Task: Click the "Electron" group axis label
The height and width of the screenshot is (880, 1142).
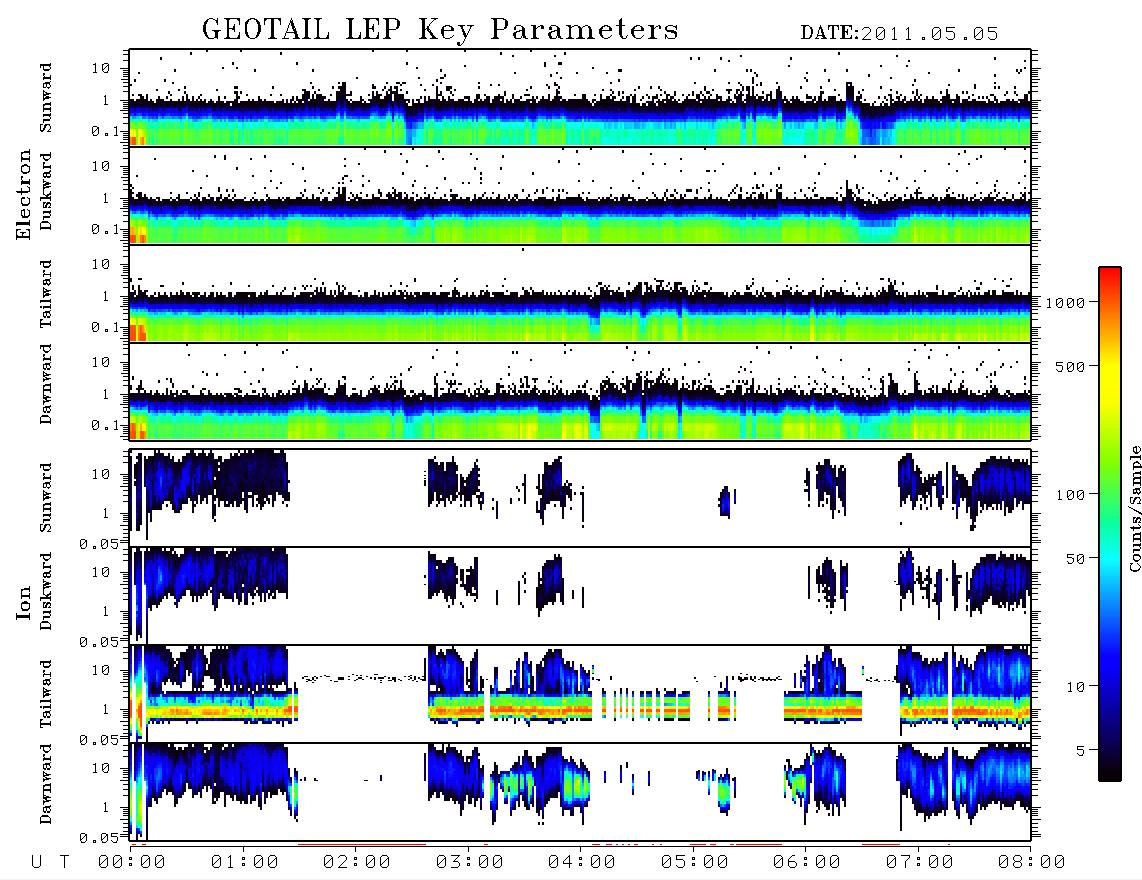Action: click(x=23, y=195)
